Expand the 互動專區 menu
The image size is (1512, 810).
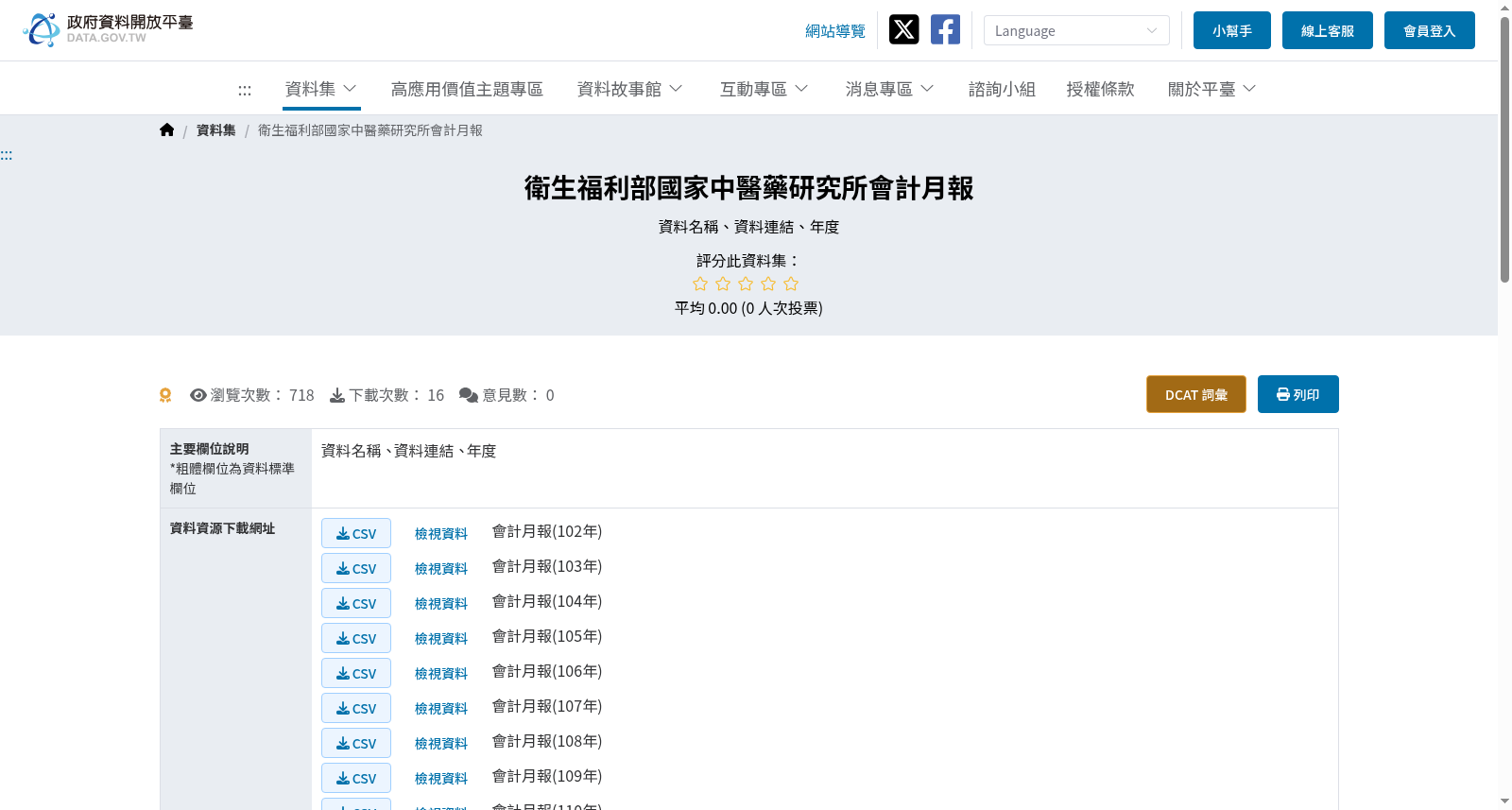tap(764, 89)
